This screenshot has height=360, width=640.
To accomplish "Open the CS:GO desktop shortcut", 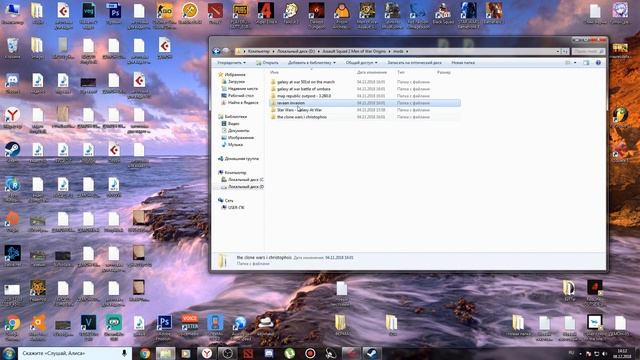I will click(164, 14).
